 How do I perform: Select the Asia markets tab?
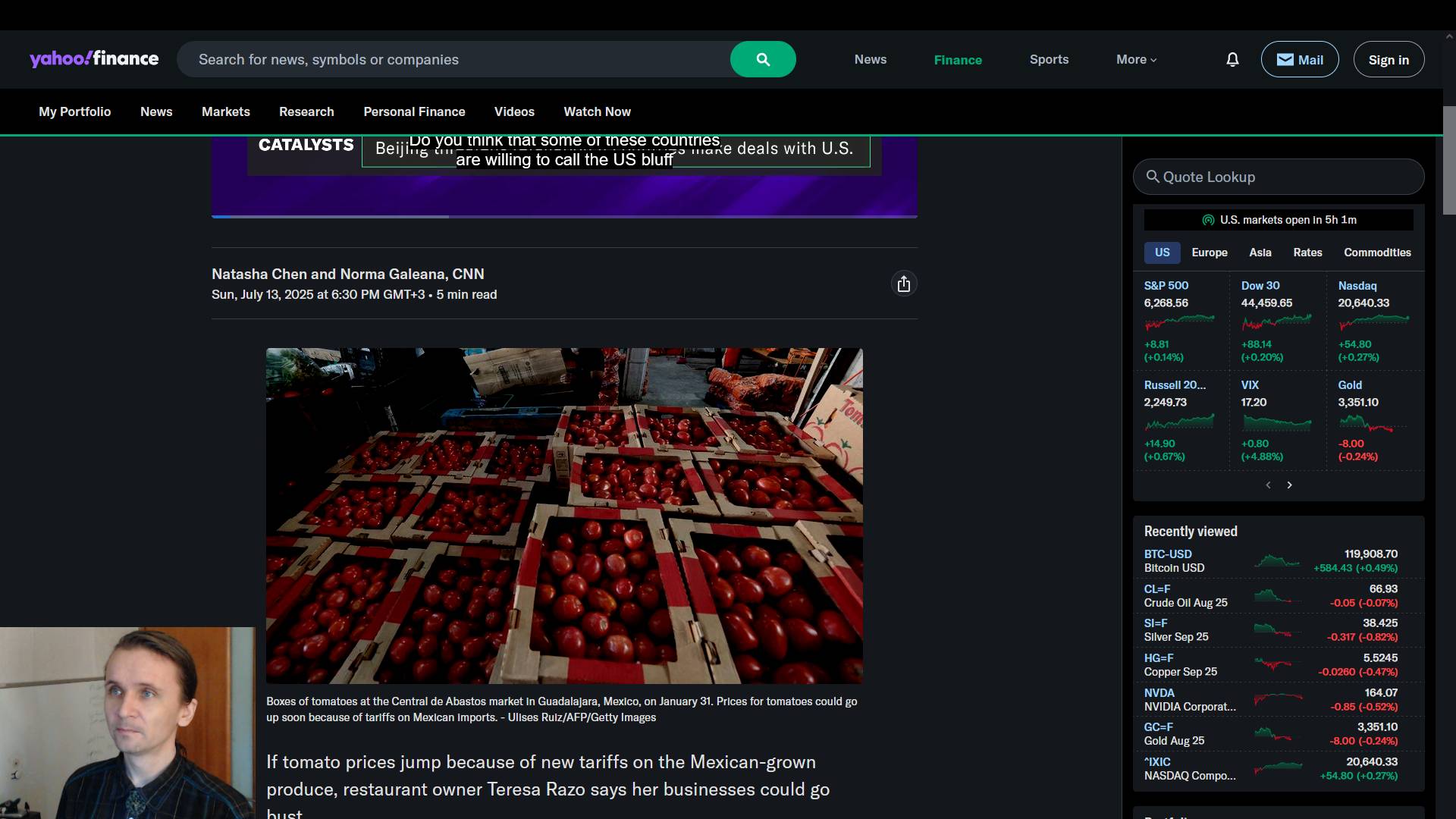point(1260,253)
